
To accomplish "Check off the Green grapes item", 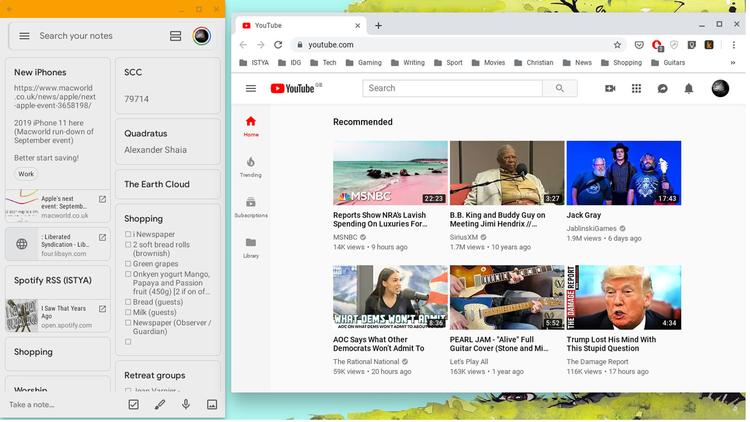I will (x=128, y=265).
